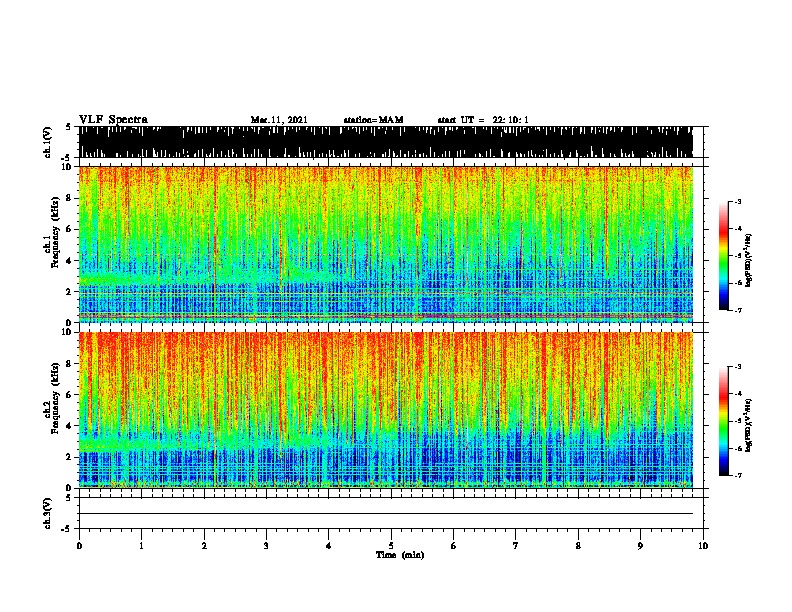Select the date text "Mar.11, 2021"

[279, 120]
